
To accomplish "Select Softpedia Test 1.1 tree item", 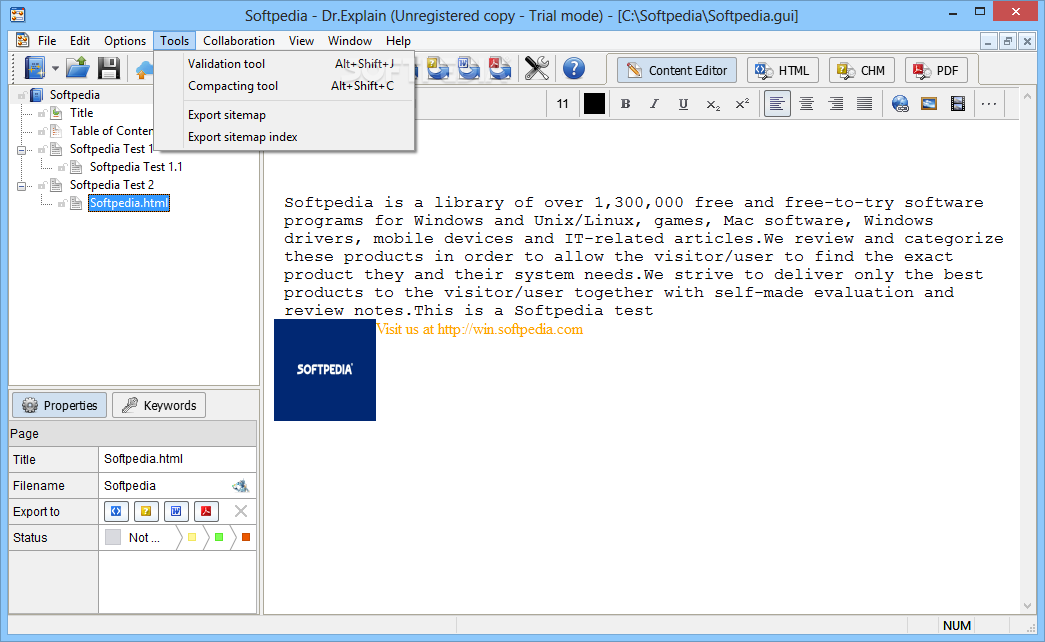I will pos(136,167).
